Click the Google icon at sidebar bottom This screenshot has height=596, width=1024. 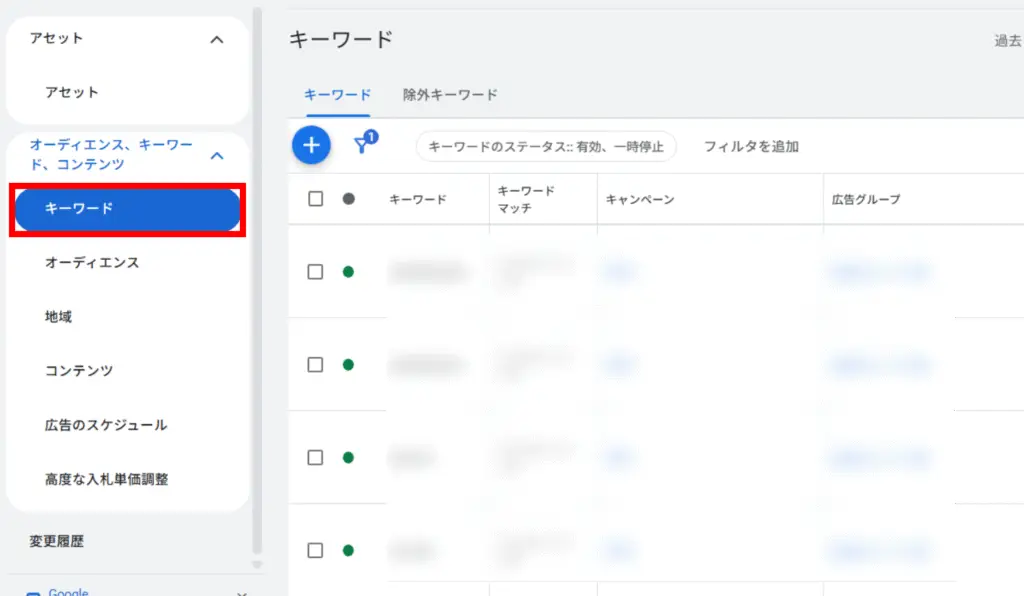click(33, 592)
